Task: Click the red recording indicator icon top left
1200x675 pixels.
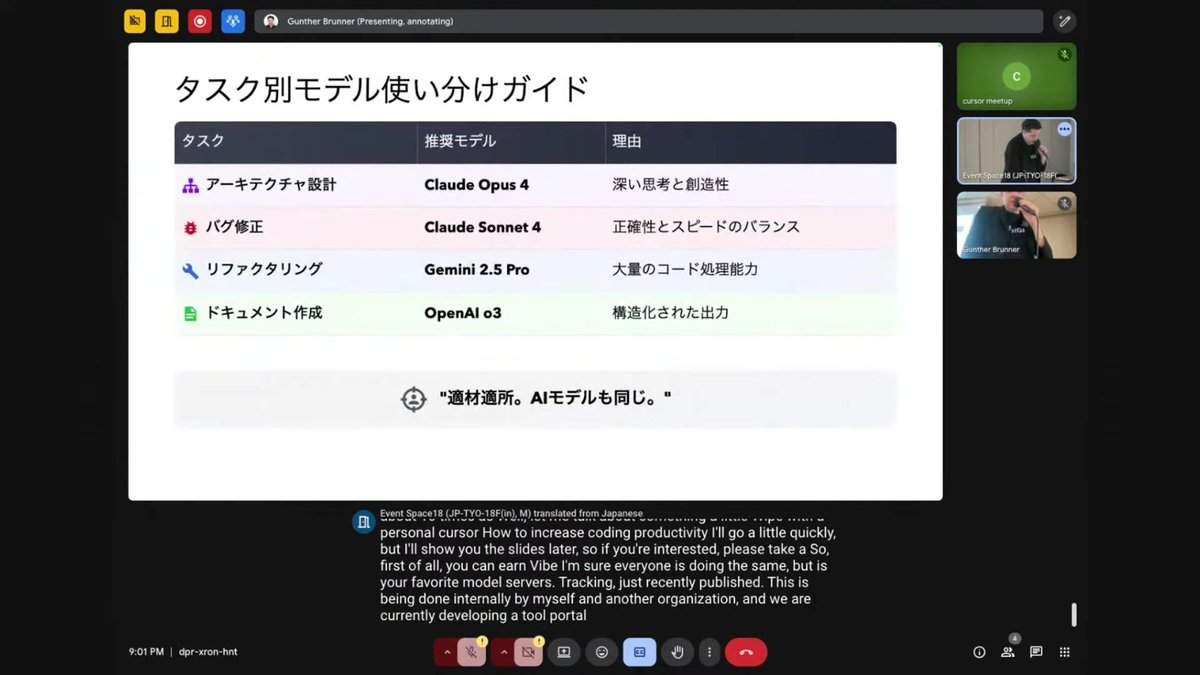Action: click(199, 20)
